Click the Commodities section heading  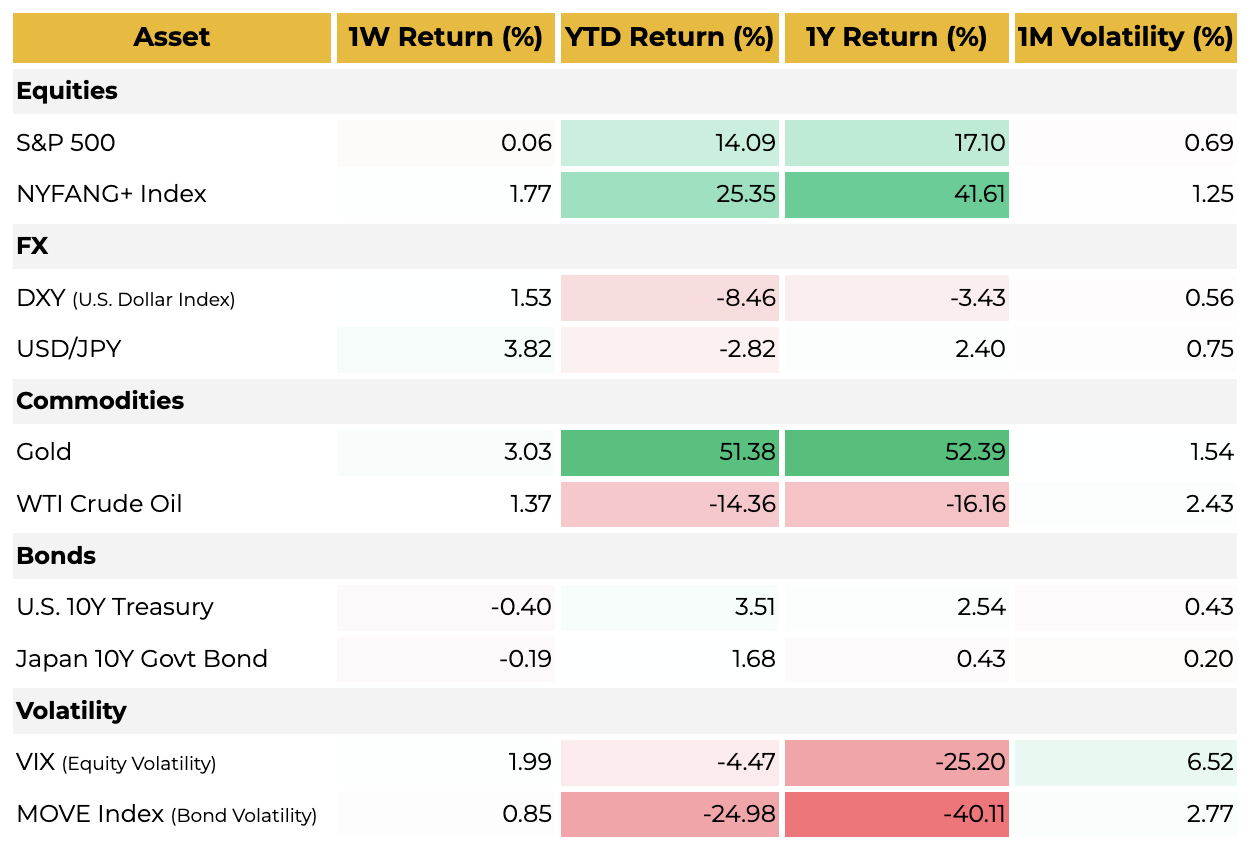click(100, 401)
